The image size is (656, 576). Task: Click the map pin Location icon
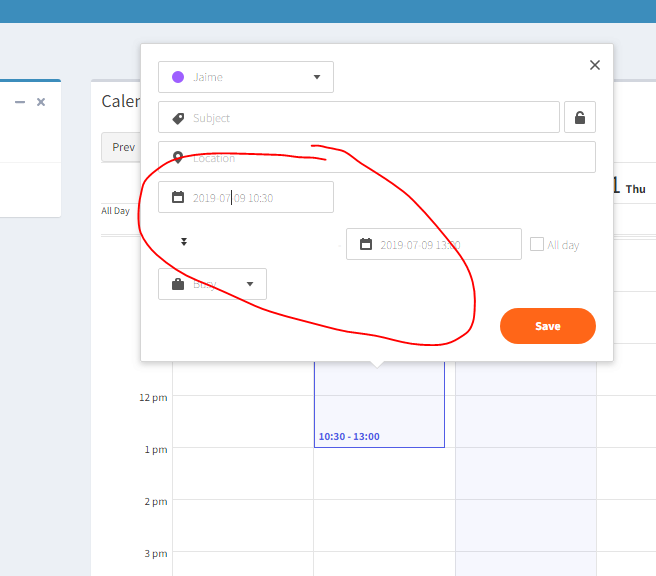point(178,157)
